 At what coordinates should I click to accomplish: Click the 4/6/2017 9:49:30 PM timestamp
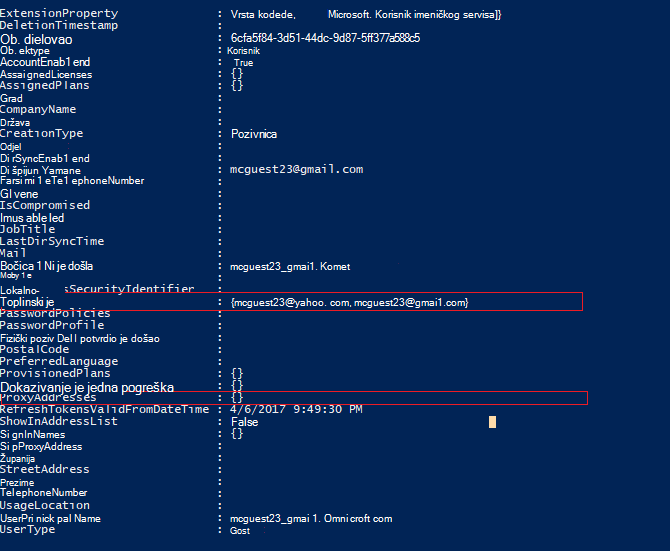pyautogui.click(x=296, y=409)
